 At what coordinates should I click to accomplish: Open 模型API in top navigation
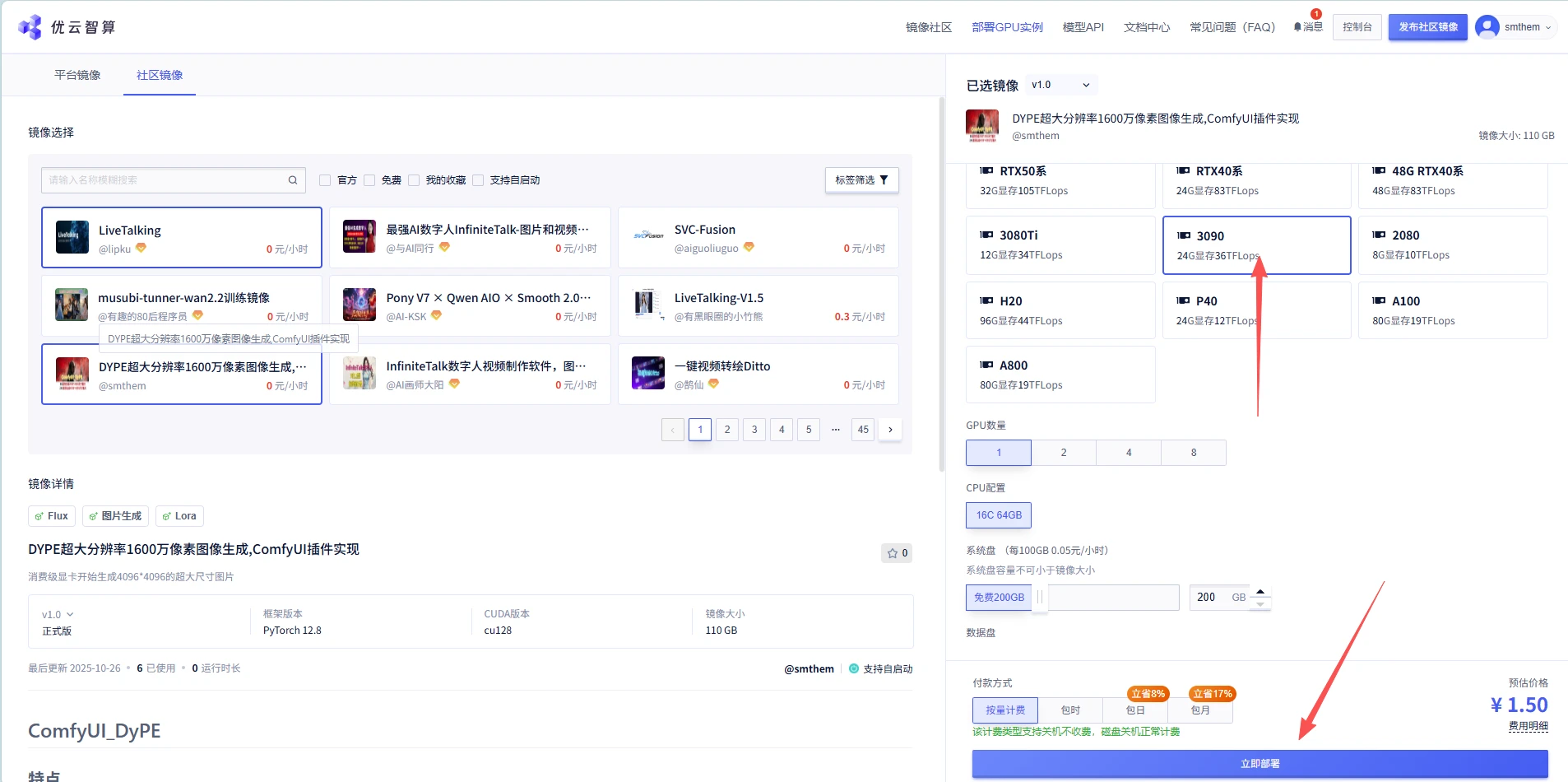point(1083,27)
